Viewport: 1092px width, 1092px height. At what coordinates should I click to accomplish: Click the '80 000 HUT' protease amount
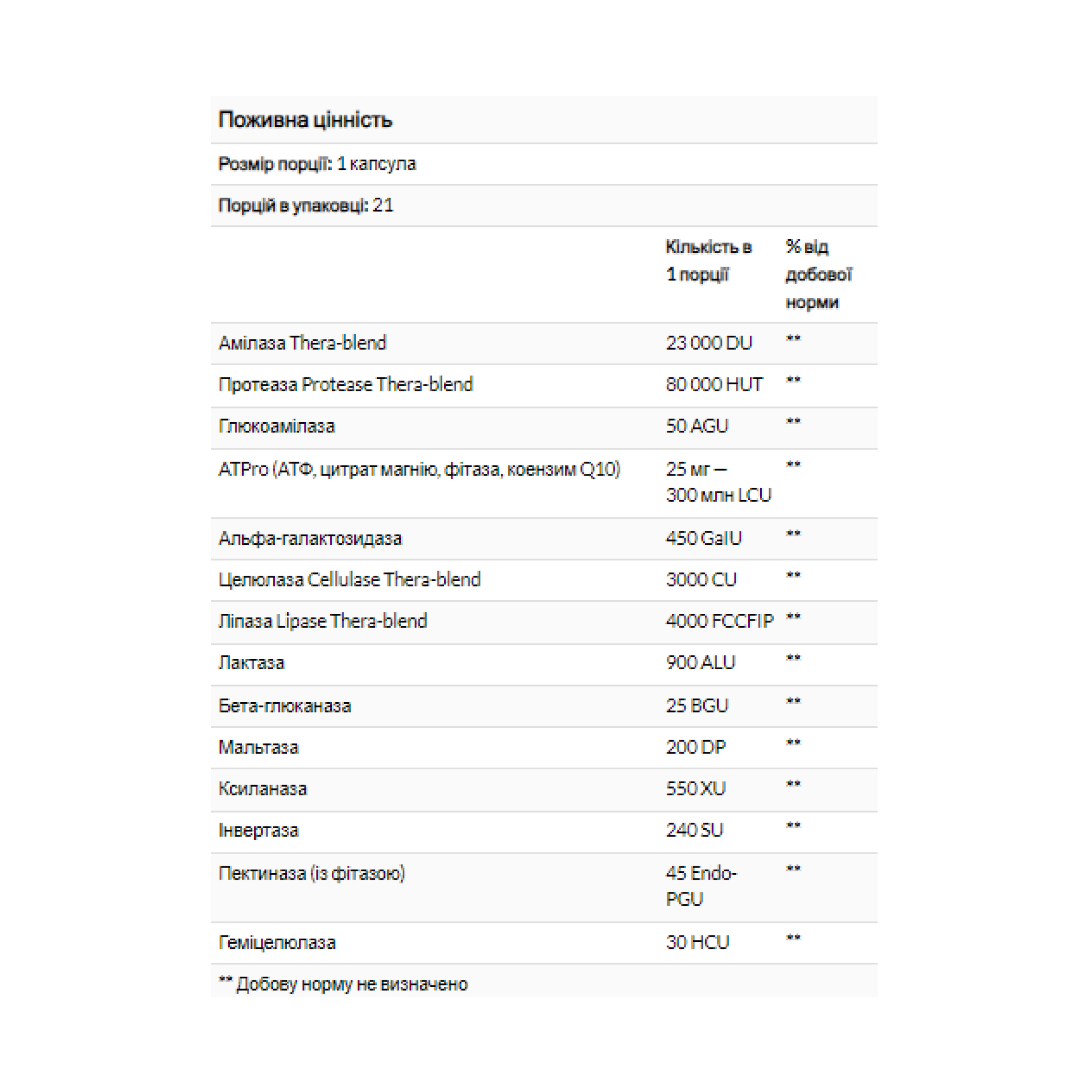[713, 385]
